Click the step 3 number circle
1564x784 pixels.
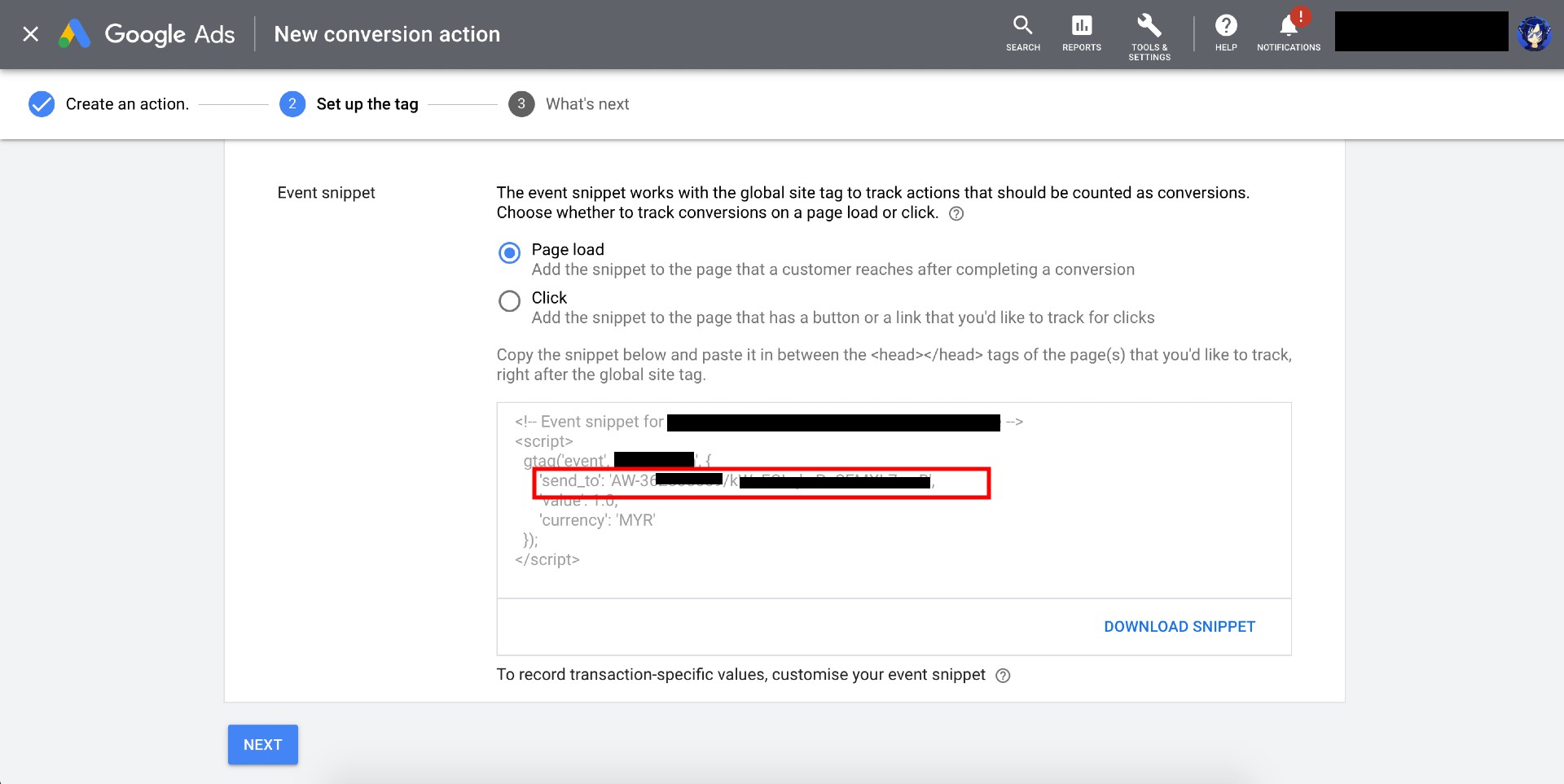tap(521, 104)
